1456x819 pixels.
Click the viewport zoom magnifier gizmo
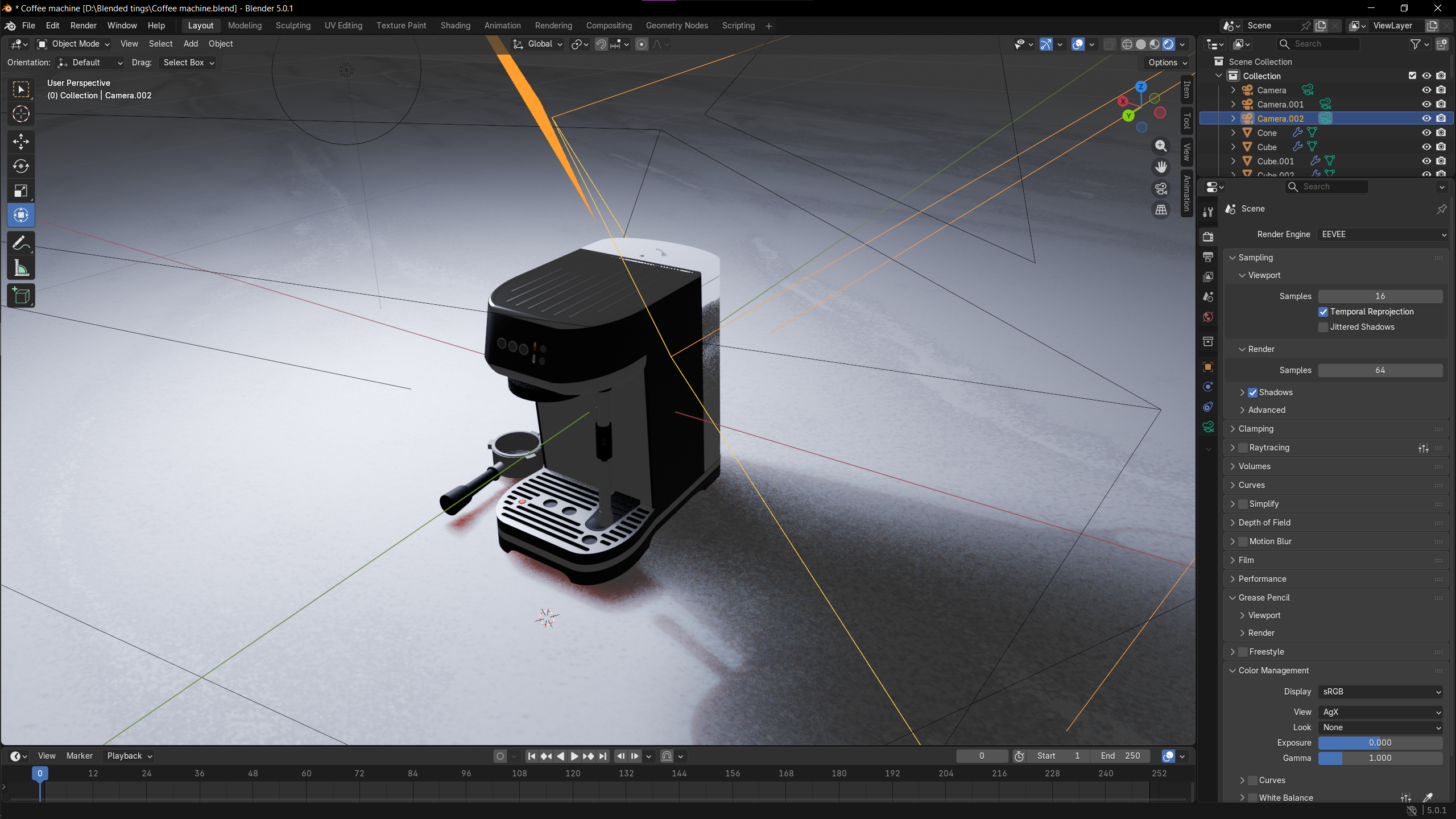(1161, 146)
